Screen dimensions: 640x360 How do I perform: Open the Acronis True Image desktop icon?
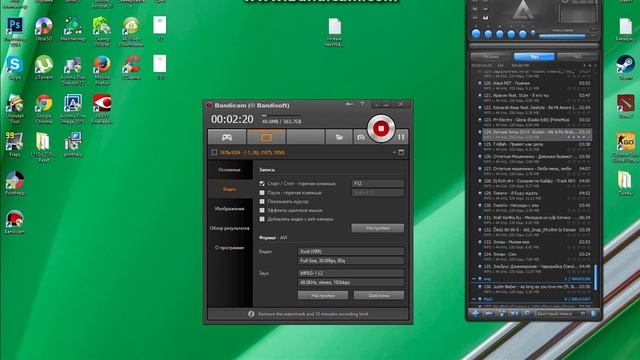[x=73, y=109]
